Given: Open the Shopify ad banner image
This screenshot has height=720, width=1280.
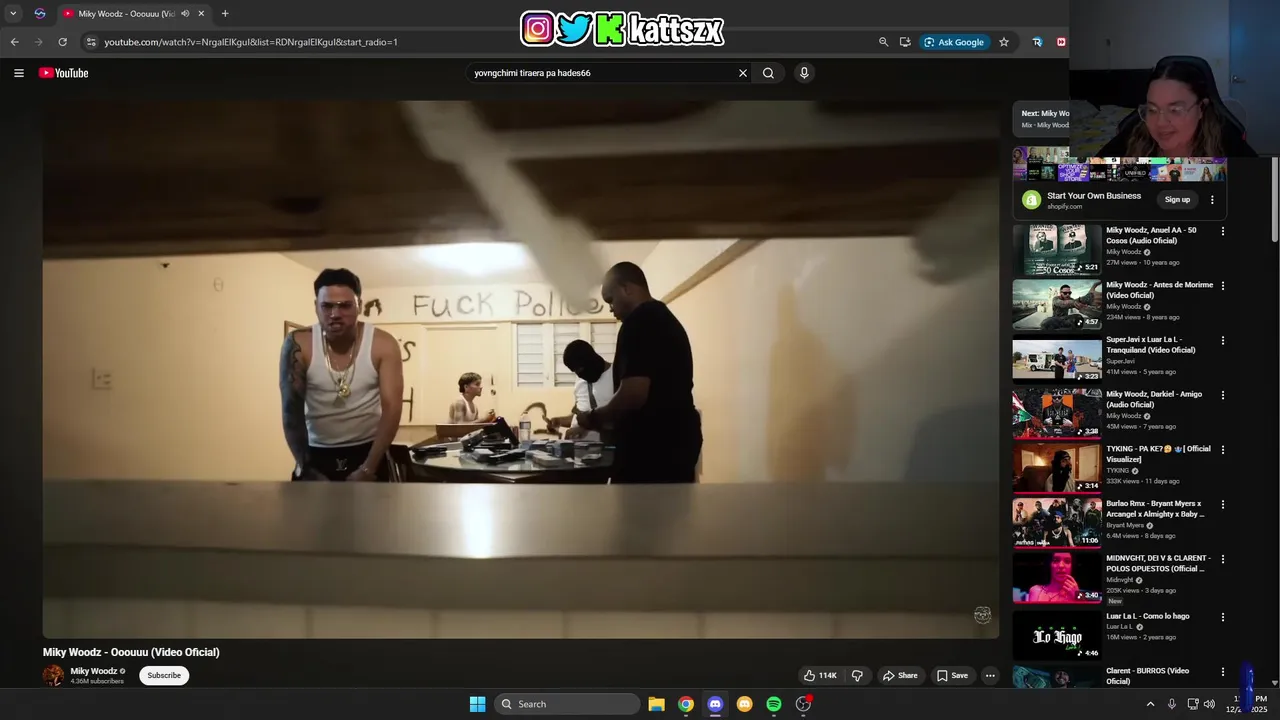Looking at the screenshot, I should coord(1119,165).
